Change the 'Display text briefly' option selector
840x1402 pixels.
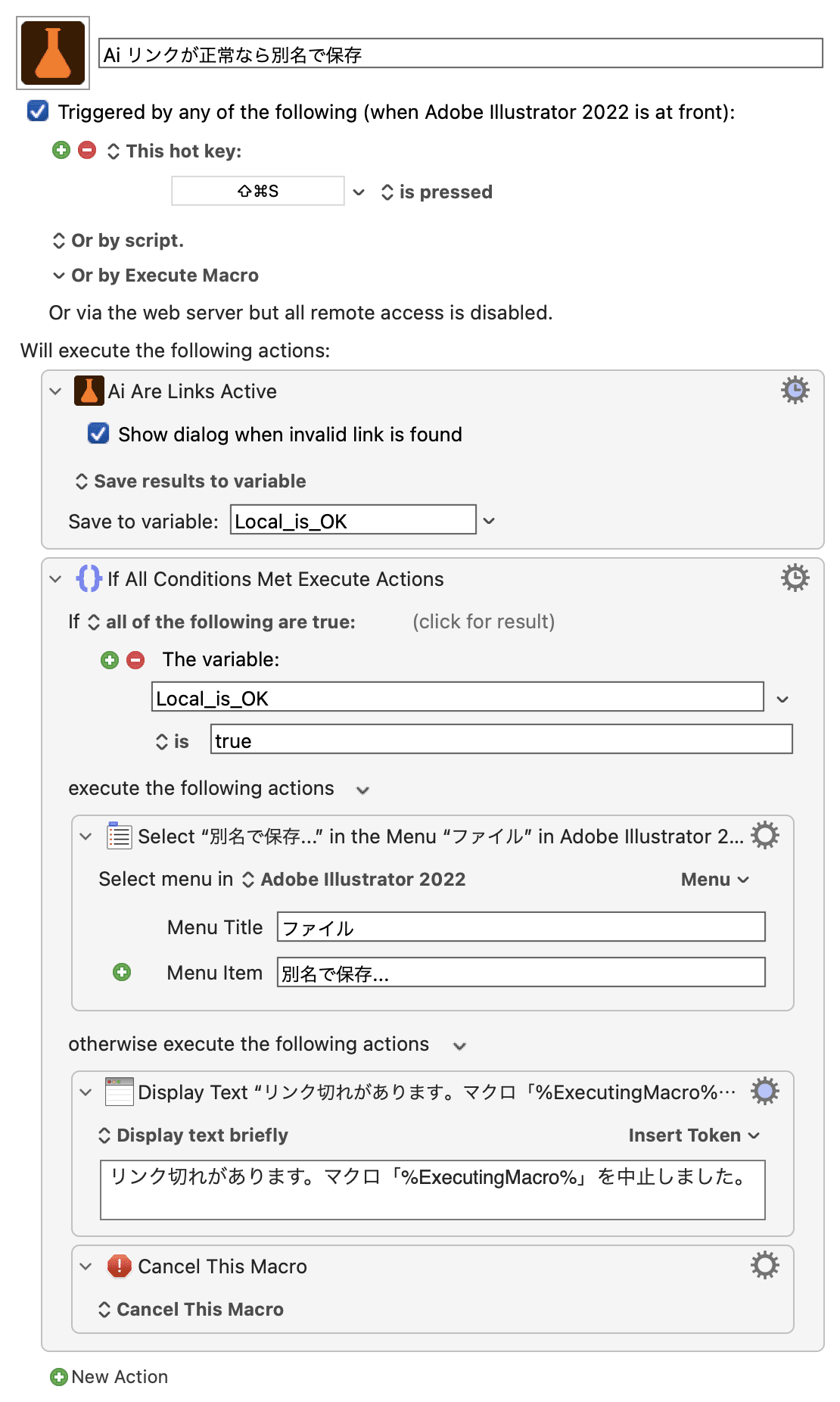tap(194, 1135)
